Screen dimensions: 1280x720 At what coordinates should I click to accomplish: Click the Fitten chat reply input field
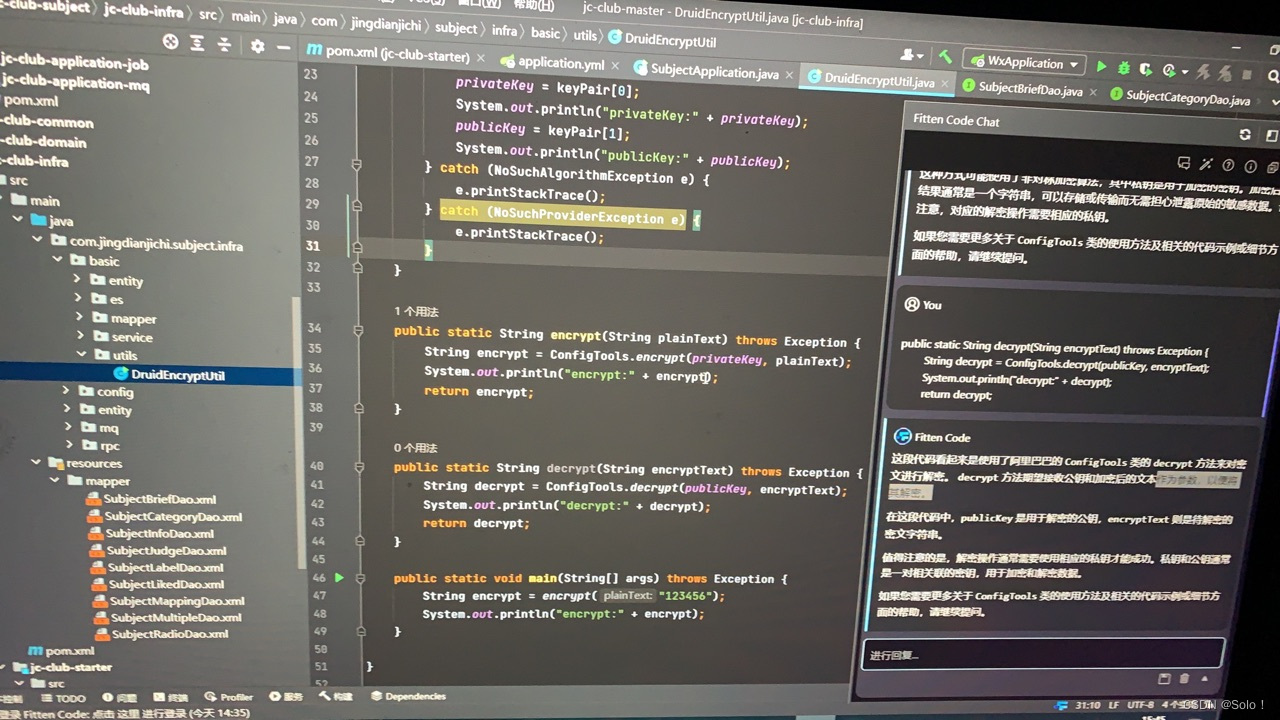[x=1042, y=654]
